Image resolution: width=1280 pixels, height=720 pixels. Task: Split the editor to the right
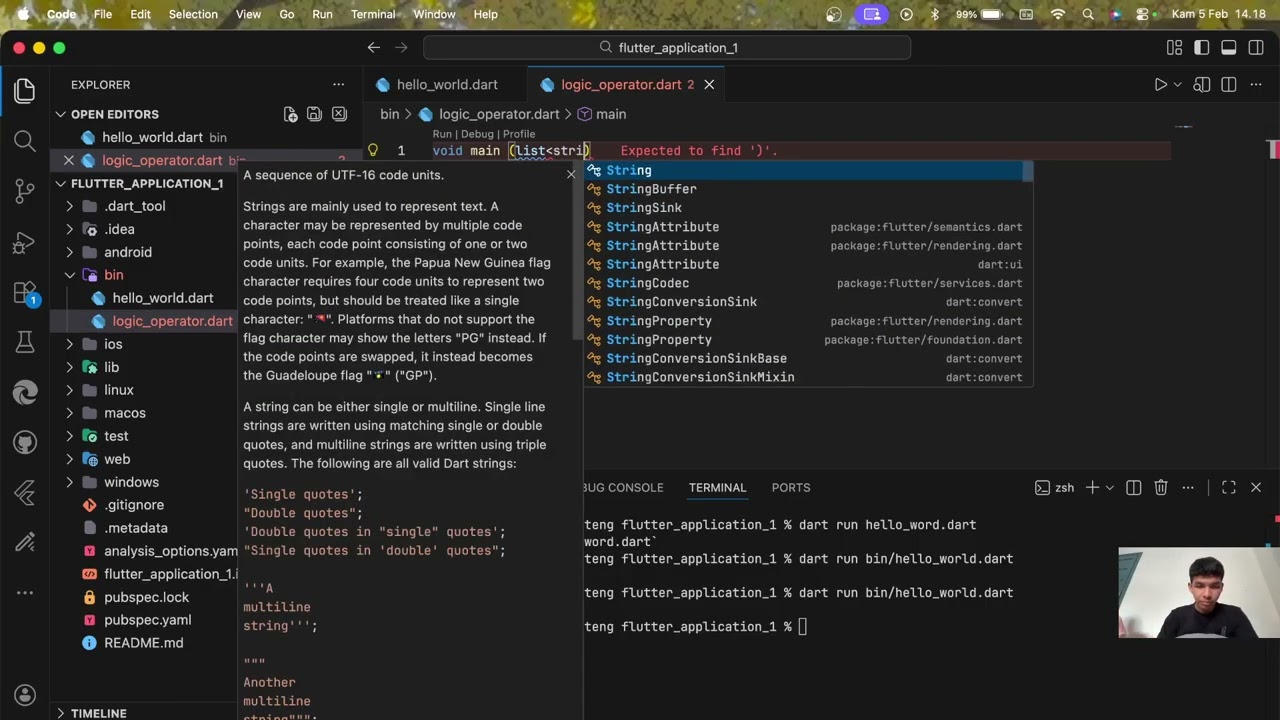coord(1229,85)
